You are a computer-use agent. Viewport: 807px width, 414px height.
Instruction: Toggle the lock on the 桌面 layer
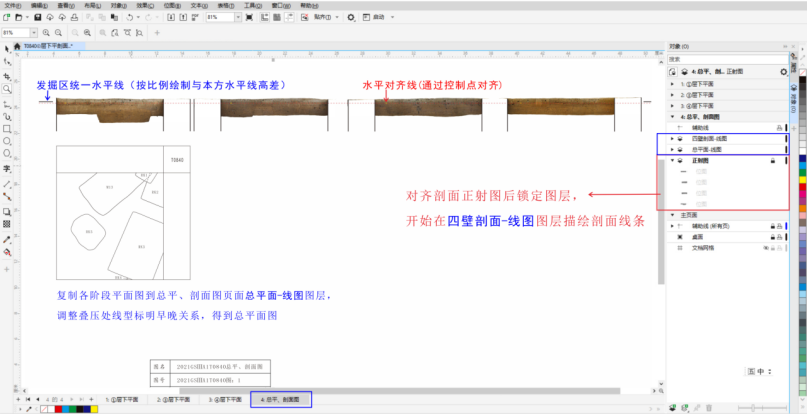[774, 236]
